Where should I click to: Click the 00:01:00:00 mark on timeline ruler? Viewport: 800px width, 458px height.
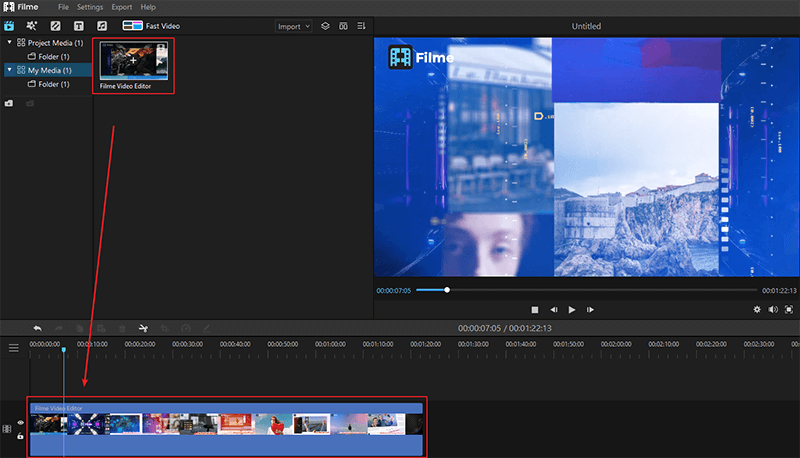point(330,344)
